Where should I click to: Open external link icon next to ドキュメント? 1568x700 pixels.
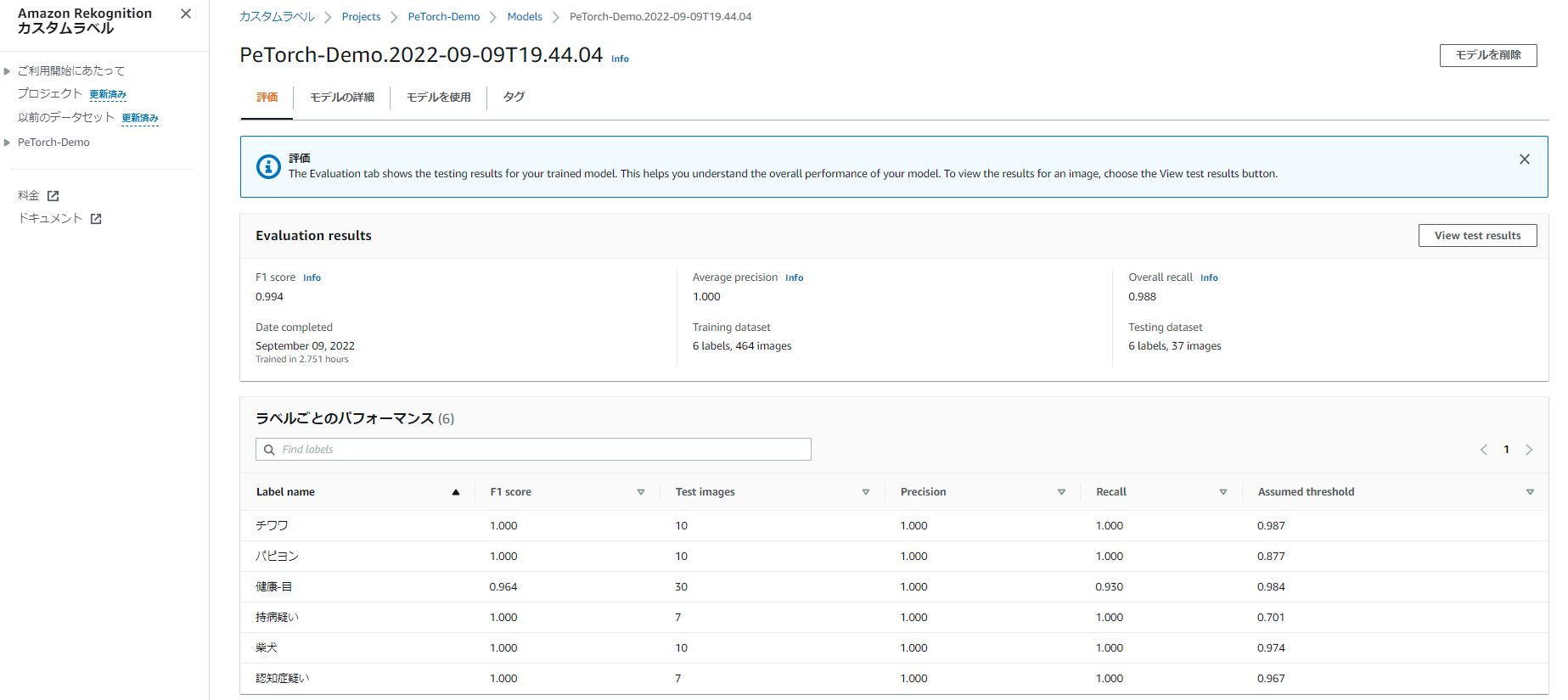[x=96, y=219]
